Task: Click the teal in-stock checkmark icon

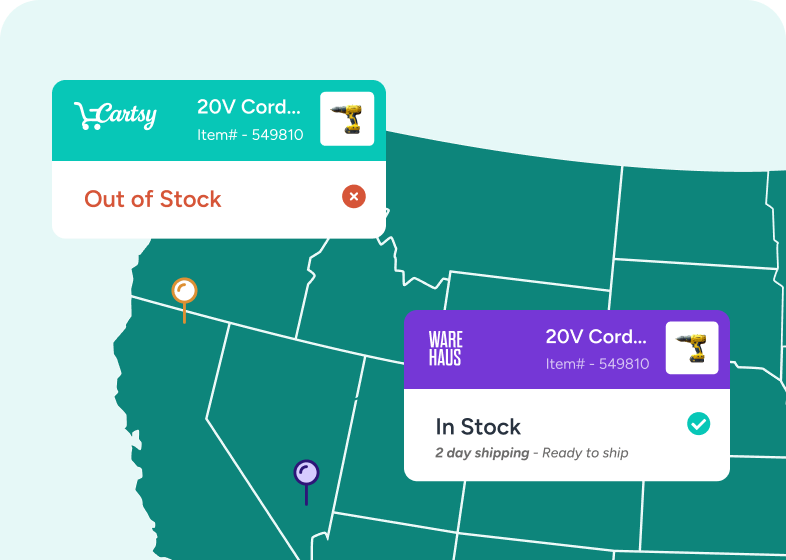Action: [698, 424]
